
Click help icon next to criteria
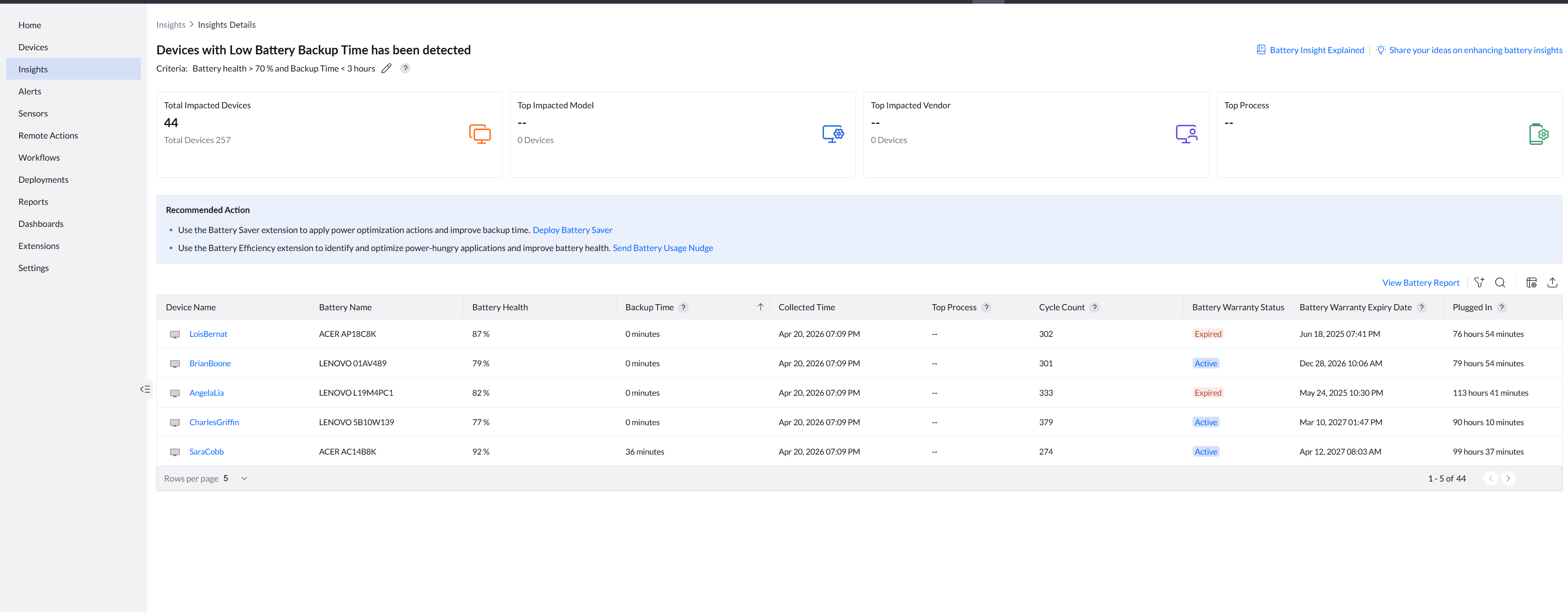(405, 68)
